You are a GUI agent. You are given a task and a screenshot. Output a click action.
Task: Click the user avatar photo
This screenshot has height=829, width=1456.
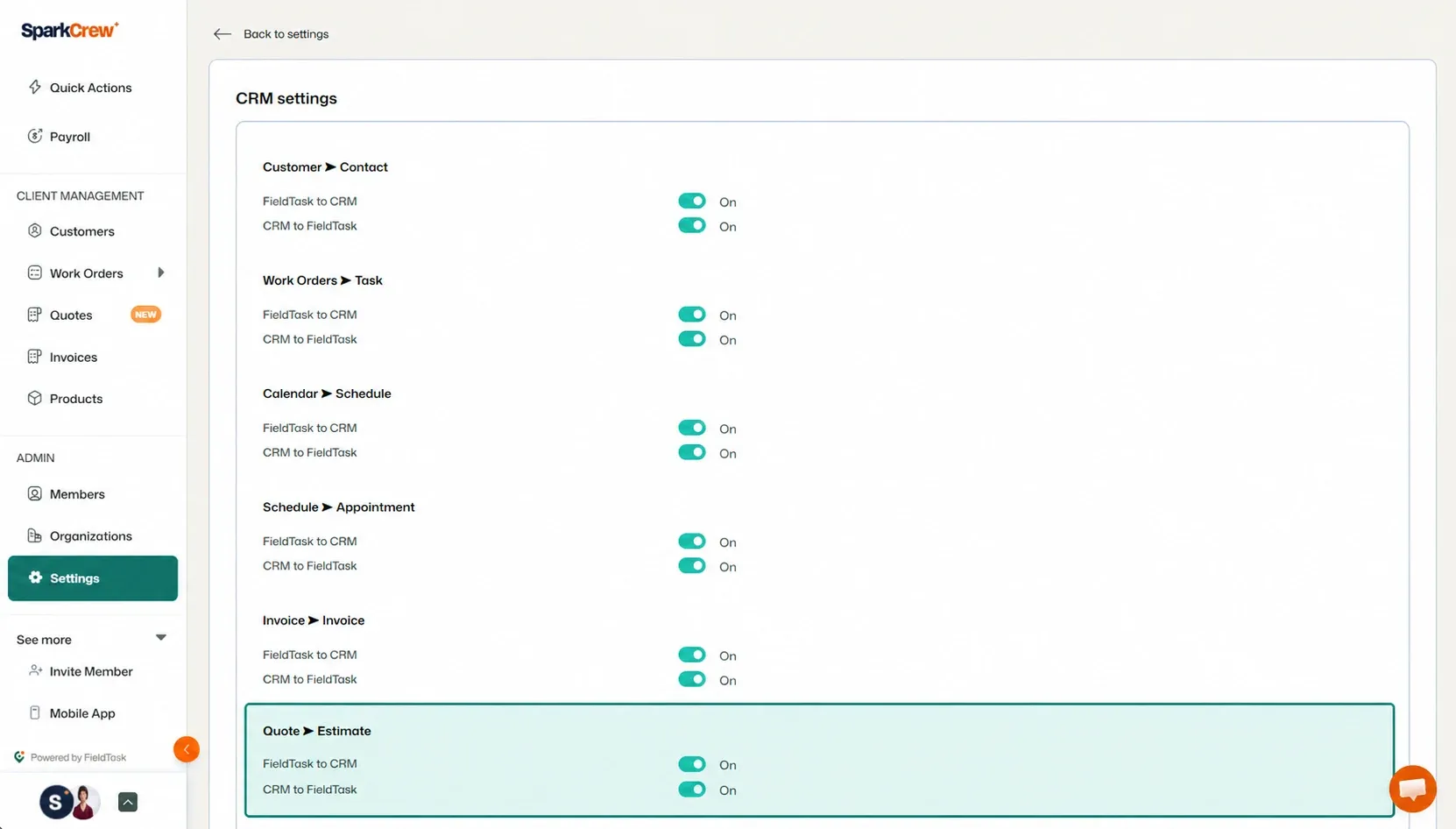pyautogui.click(x=85, y=802)
